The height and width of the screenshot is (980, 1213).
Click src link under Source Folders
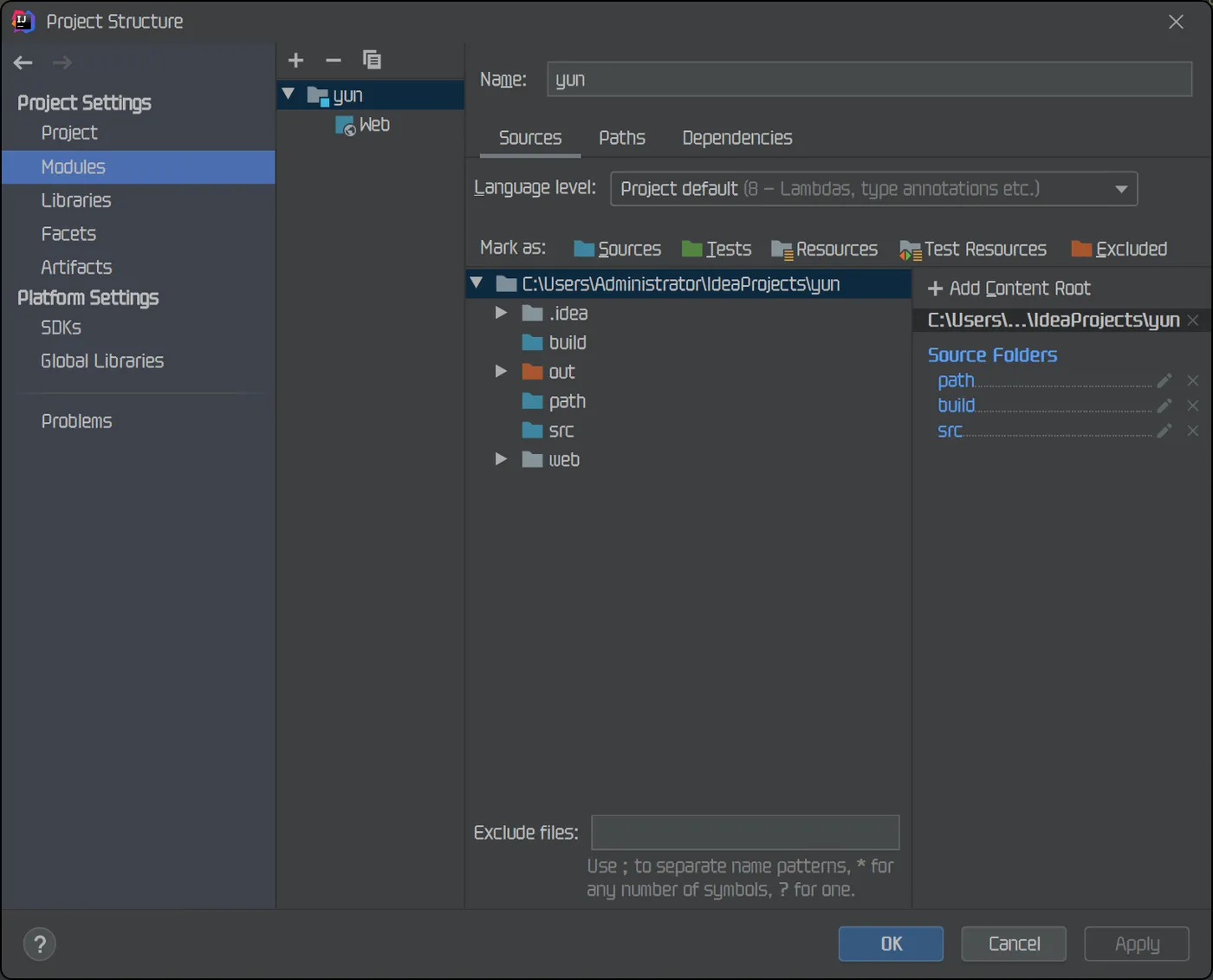click(950, 431)
